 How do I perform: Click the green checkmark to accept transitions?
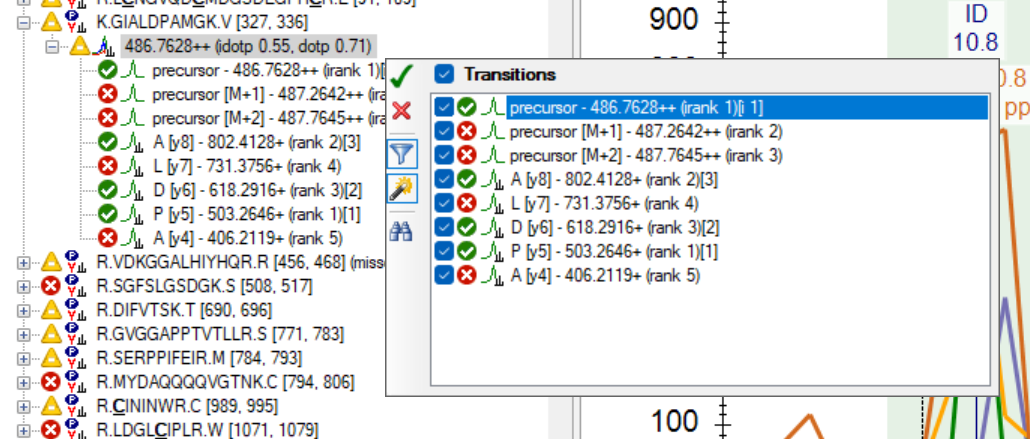coord(402,74)
